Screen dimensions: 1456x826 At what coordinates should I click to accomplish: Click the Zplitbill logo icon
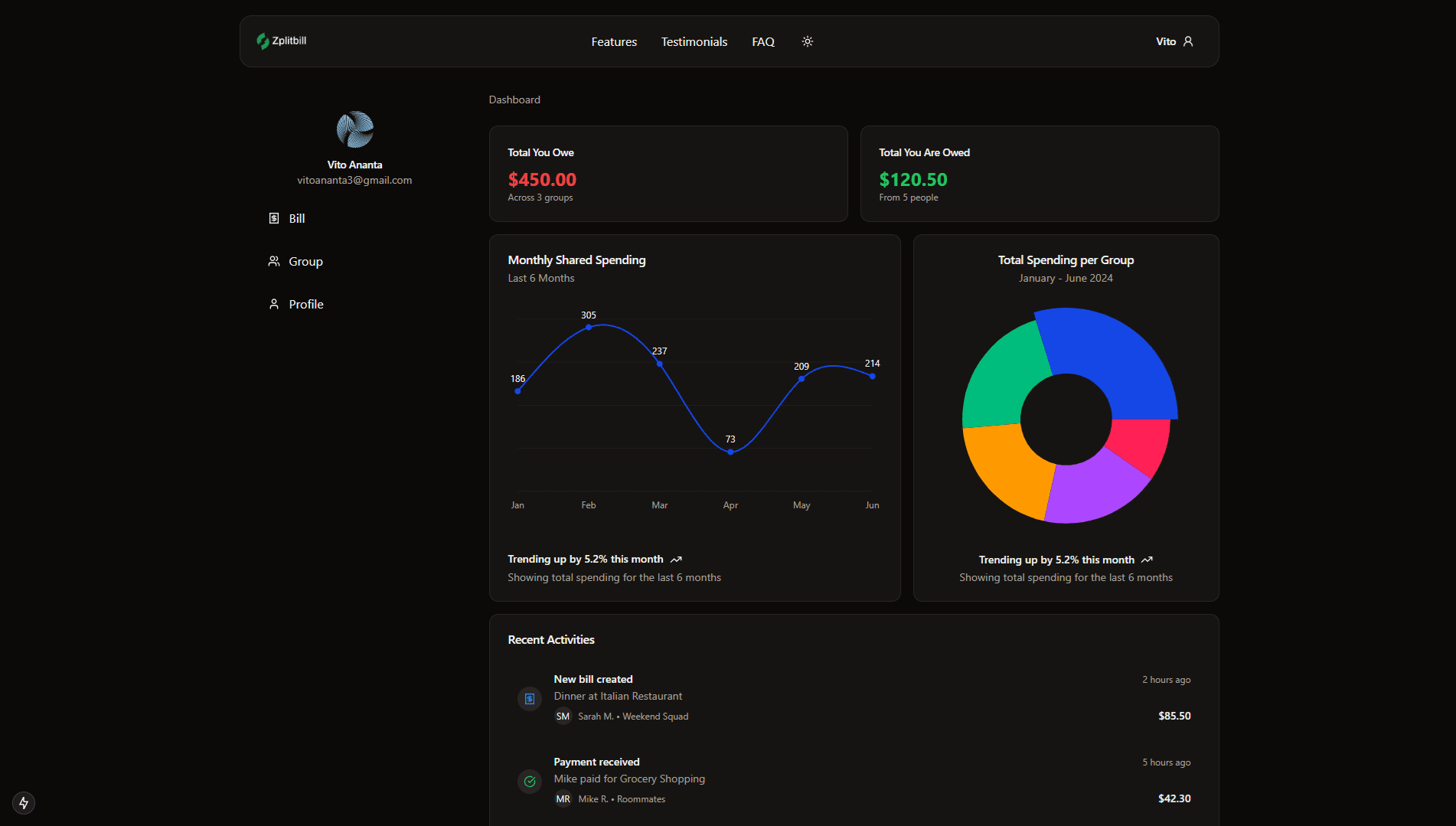click(x=263, y=41)
